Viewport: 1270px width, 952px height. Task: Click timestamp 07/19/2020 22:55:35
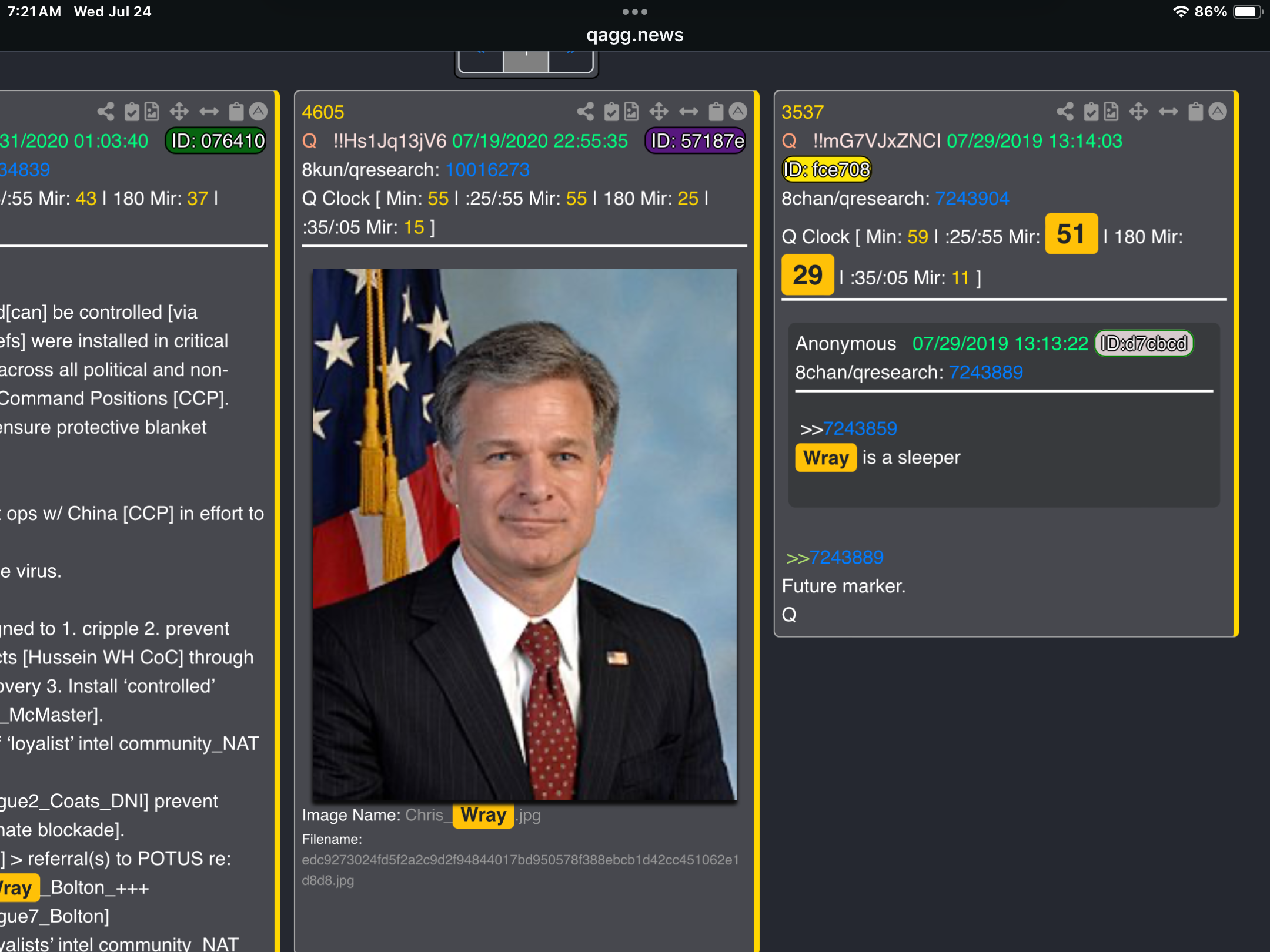[540, 141]
